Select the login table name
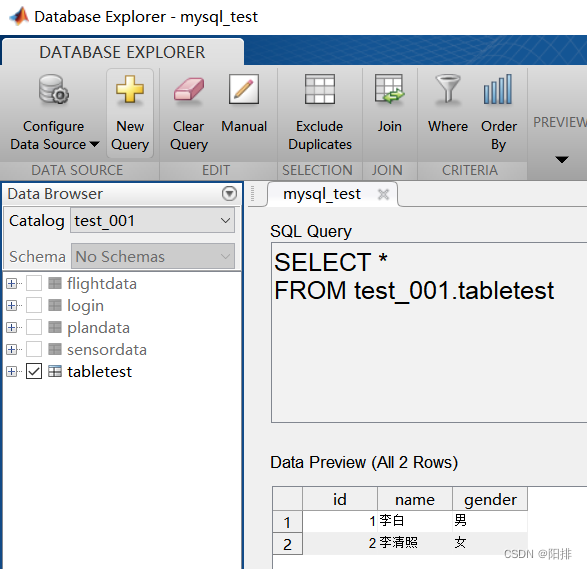The height and width of the screenshot is (569, 587). click(85, 306)
